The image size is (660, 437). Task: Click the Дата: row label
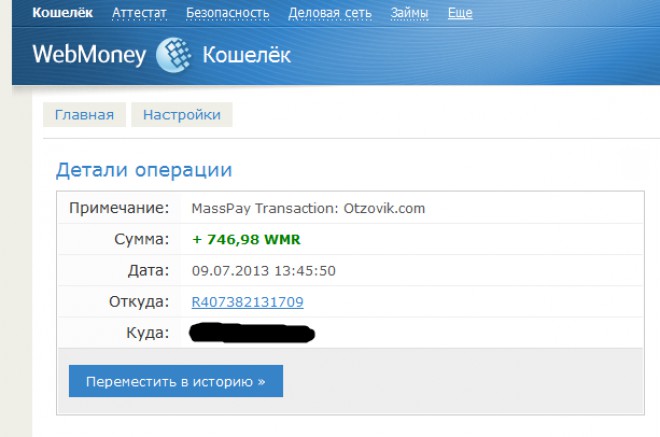148,270
